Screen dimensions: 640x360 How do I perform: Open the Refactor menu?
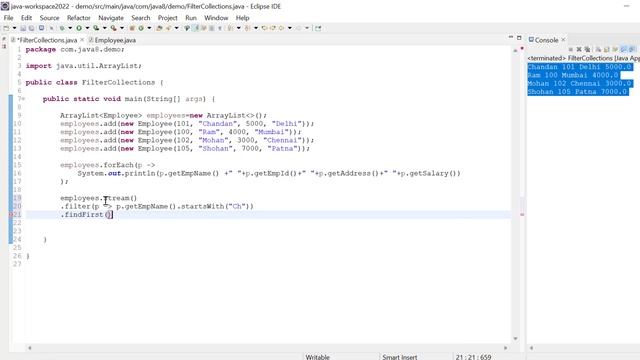78,18
